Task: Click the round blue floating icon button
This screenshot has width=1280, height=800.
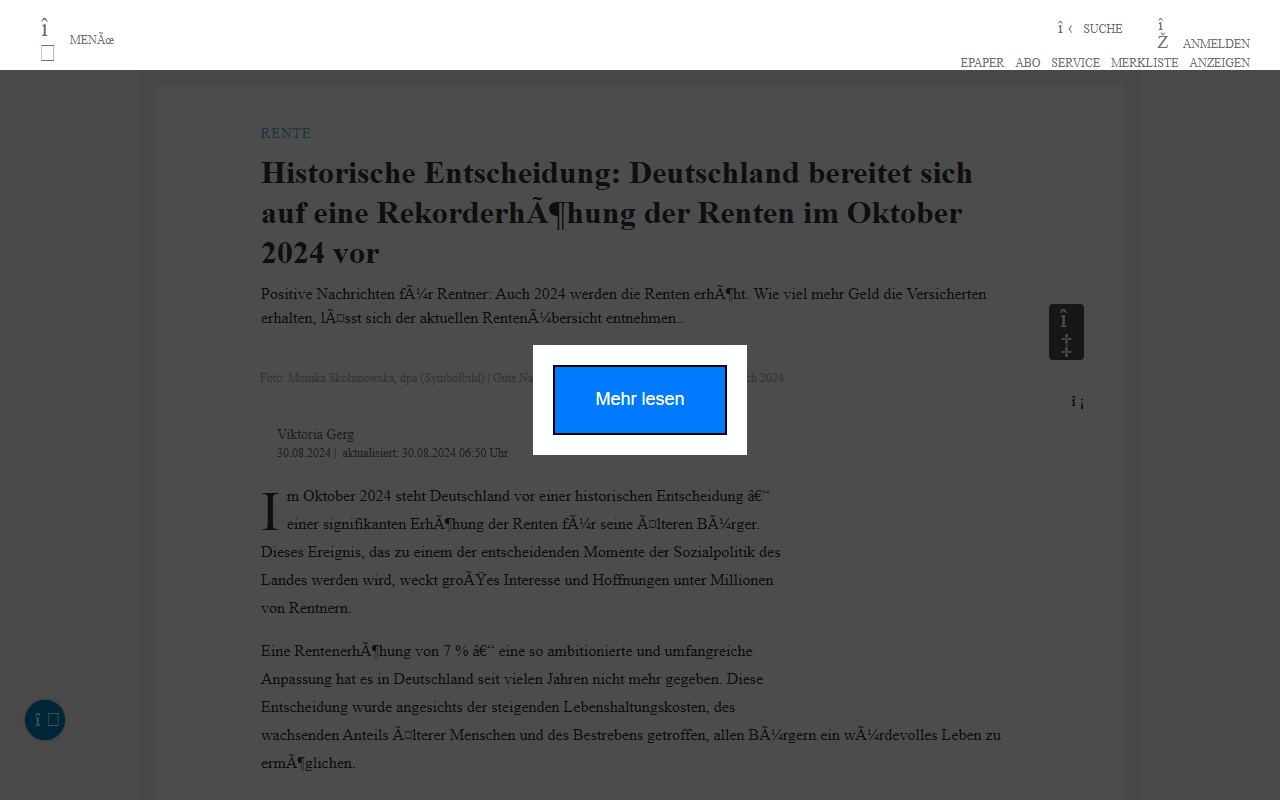Action: point(45,720)
